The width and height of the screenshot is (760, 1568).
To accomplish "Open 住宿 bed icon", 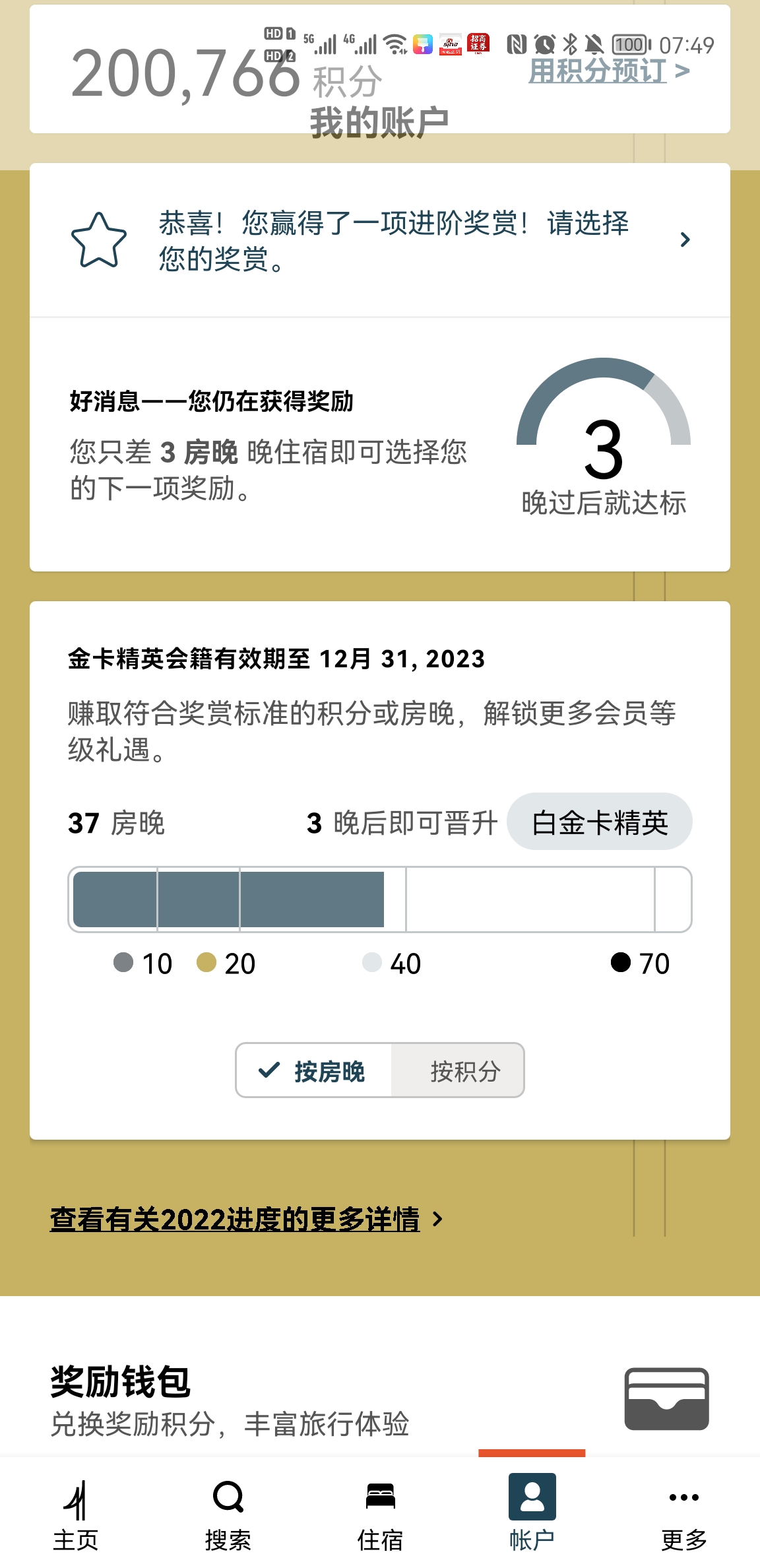I will (380, 1496).
